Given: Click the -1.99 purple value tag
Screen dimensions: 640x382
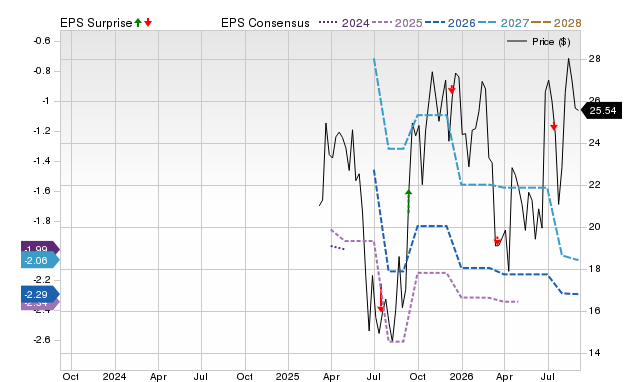Looking at the screenshot, I should click(40, 247).
